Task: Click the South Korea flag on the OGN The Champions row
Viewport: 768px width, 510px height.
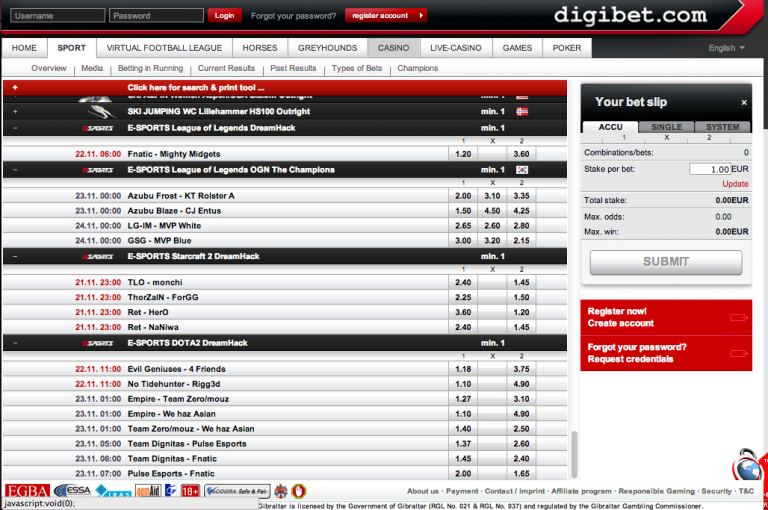Action: point(522,170)
